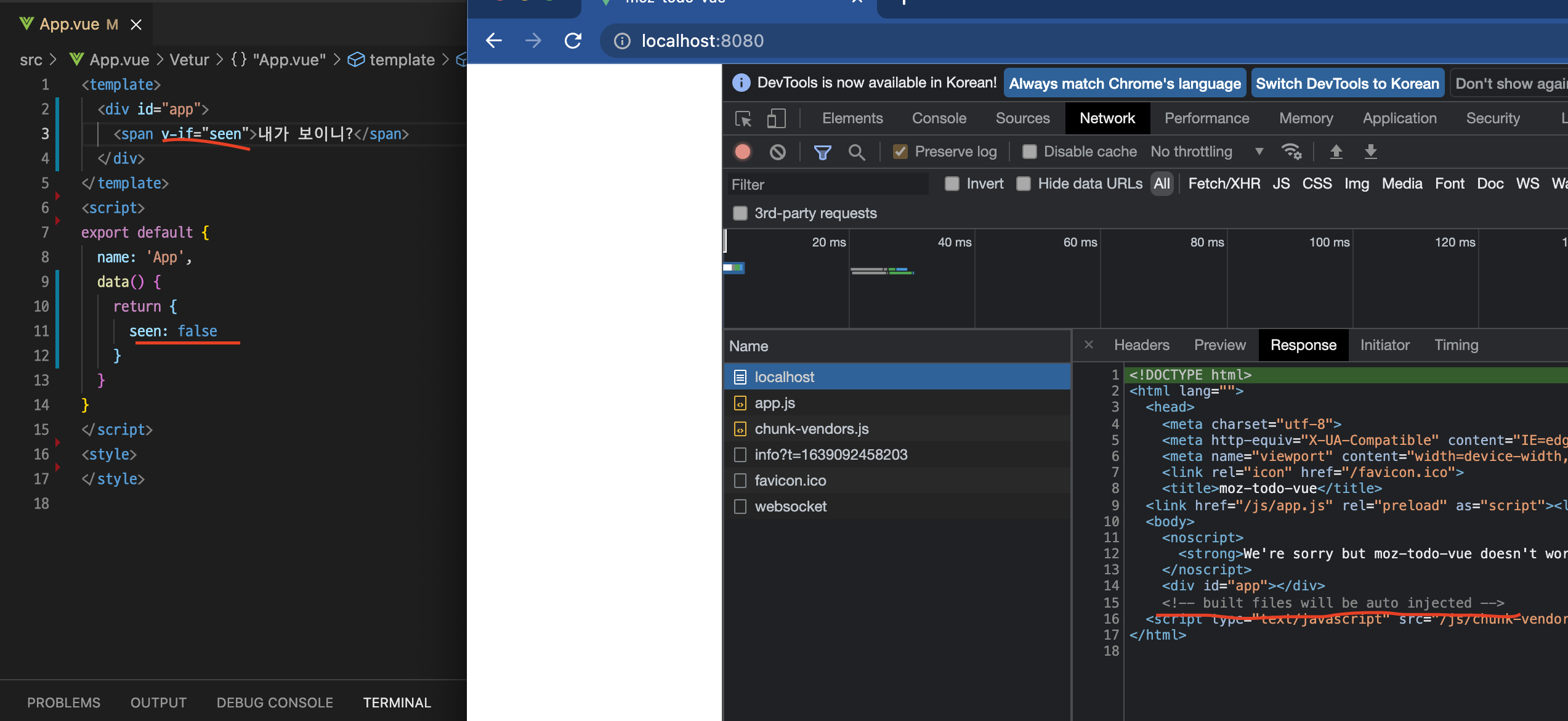Open network search magnifier icon
The height and width of the screenshot is (721, 1568).
click(857, 152)
